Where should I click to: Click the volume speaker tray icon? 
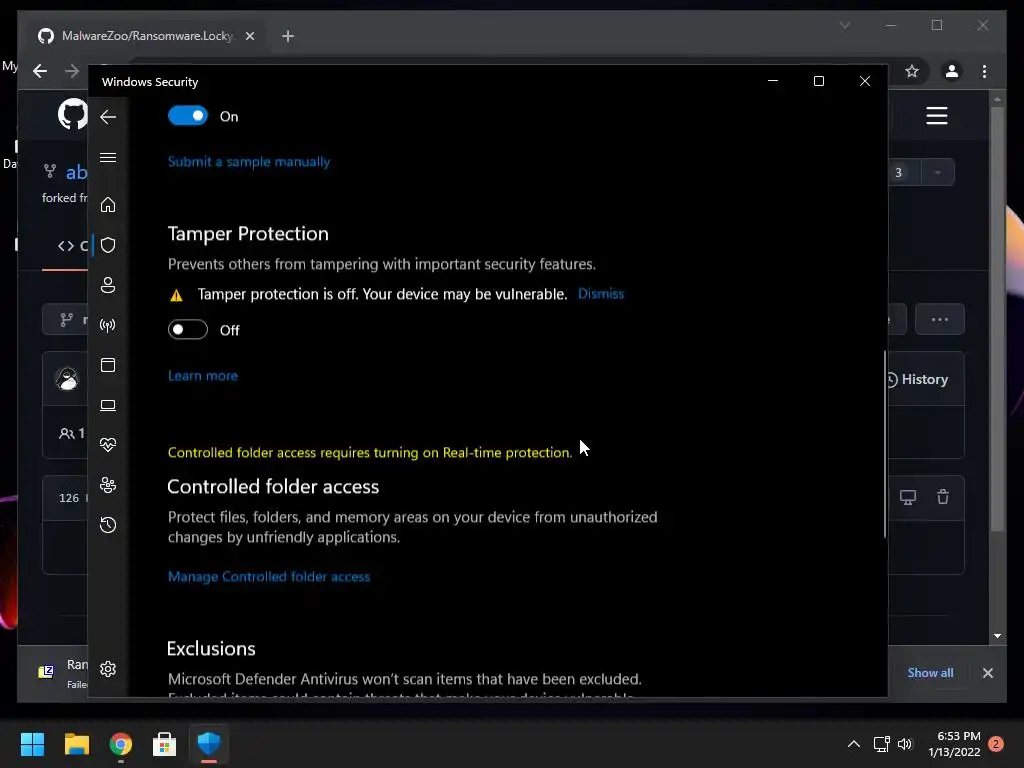905,744
